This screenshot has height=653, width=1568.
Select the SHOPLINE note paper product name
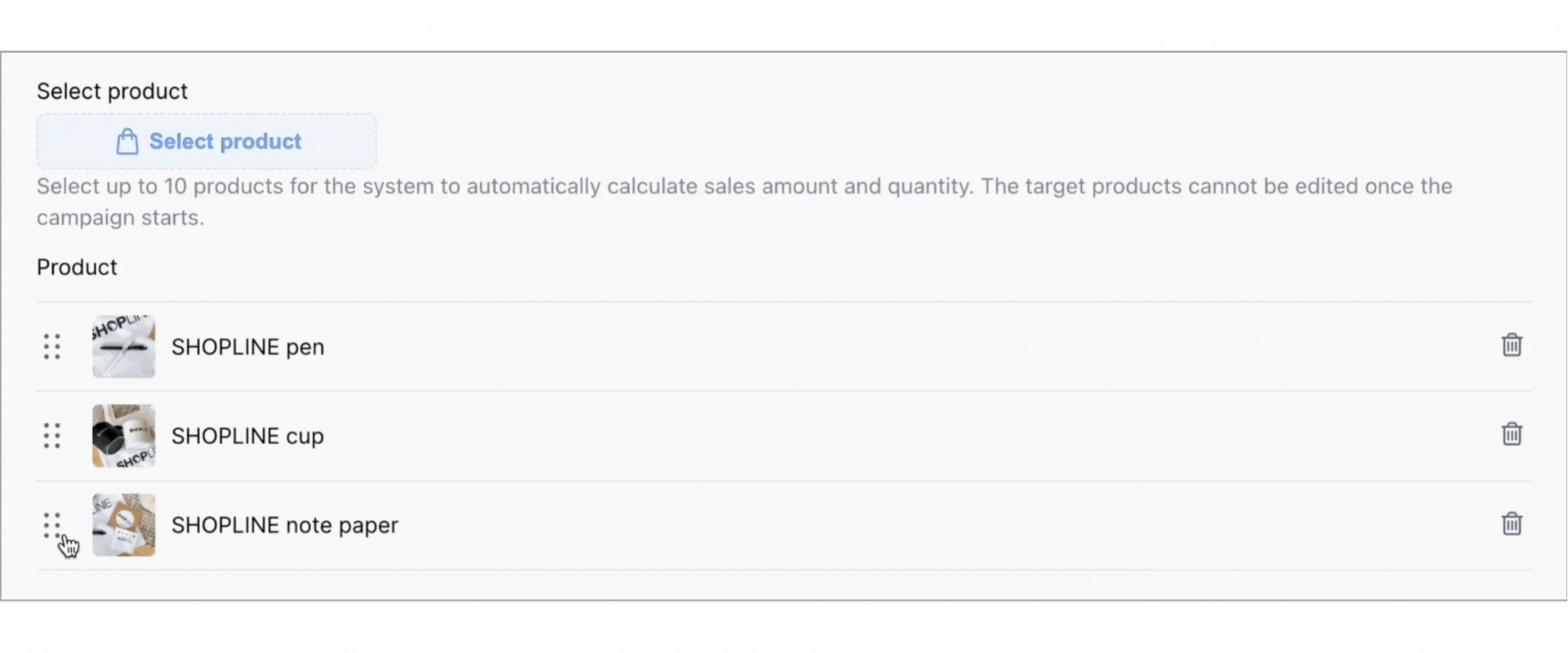285,525
